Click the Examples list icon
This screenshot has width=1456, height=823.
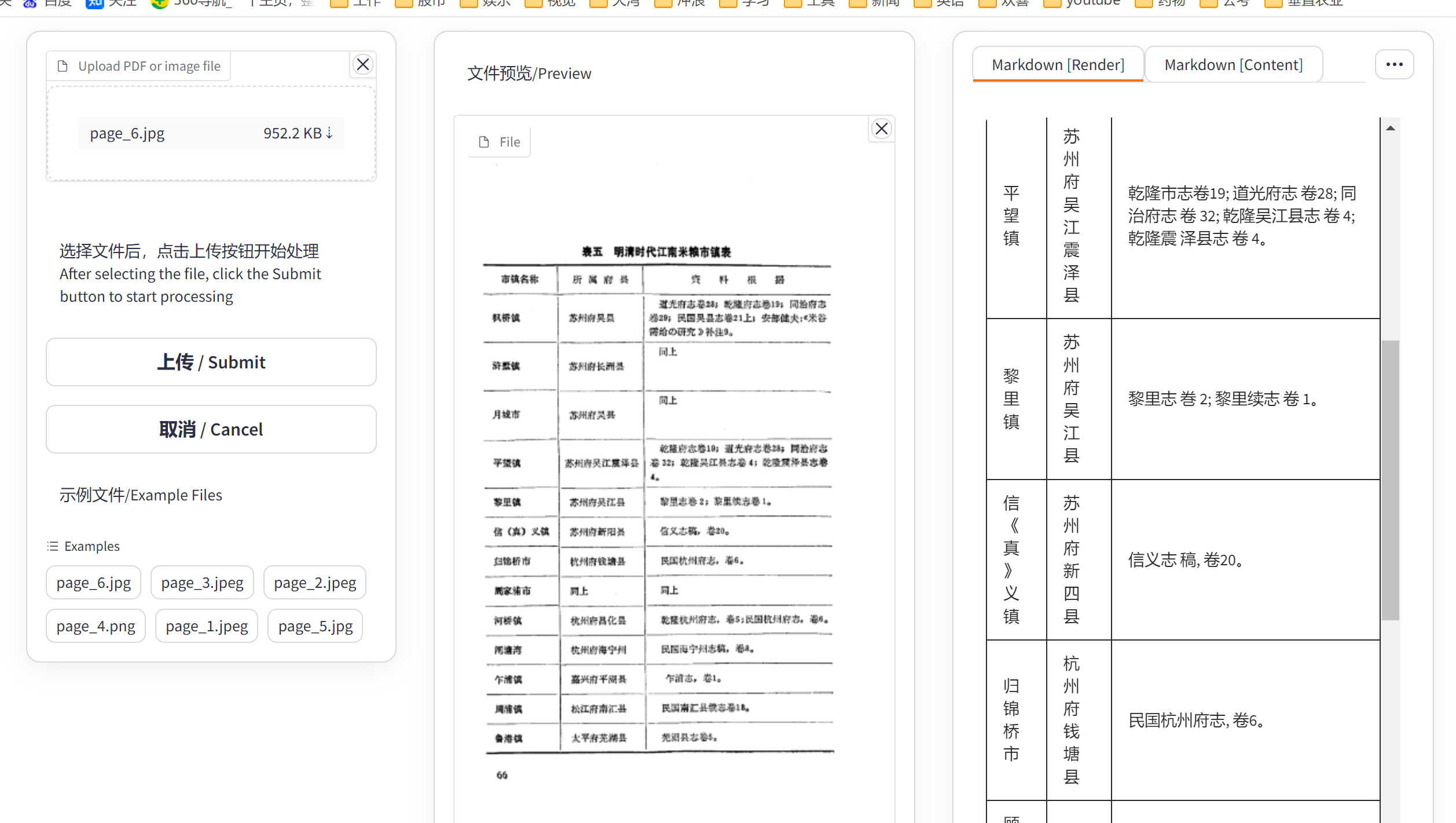[x=52, y=546]
